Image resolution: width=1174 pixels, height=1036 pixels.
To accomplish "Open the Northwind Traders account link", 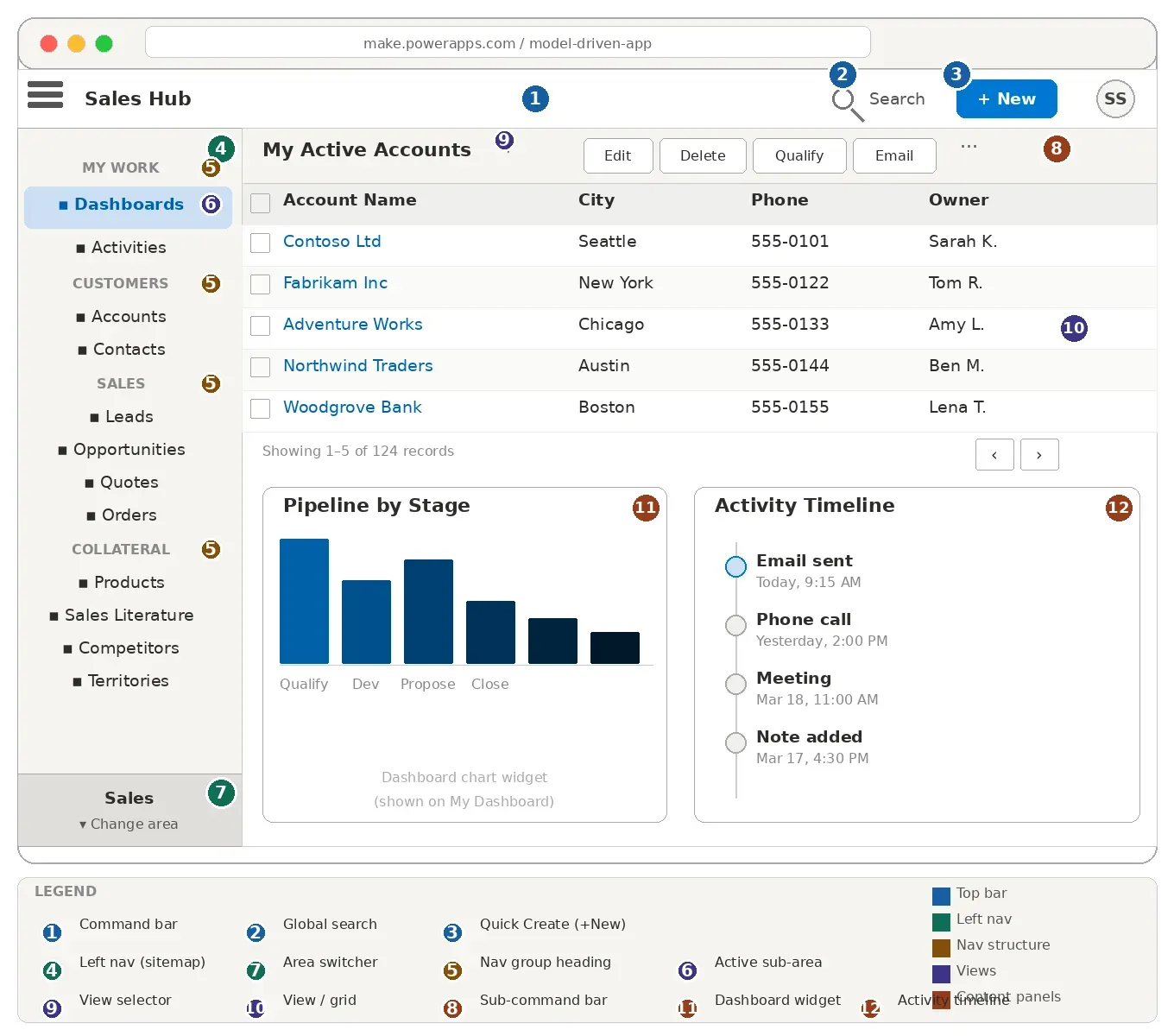I will coord(358,366).
